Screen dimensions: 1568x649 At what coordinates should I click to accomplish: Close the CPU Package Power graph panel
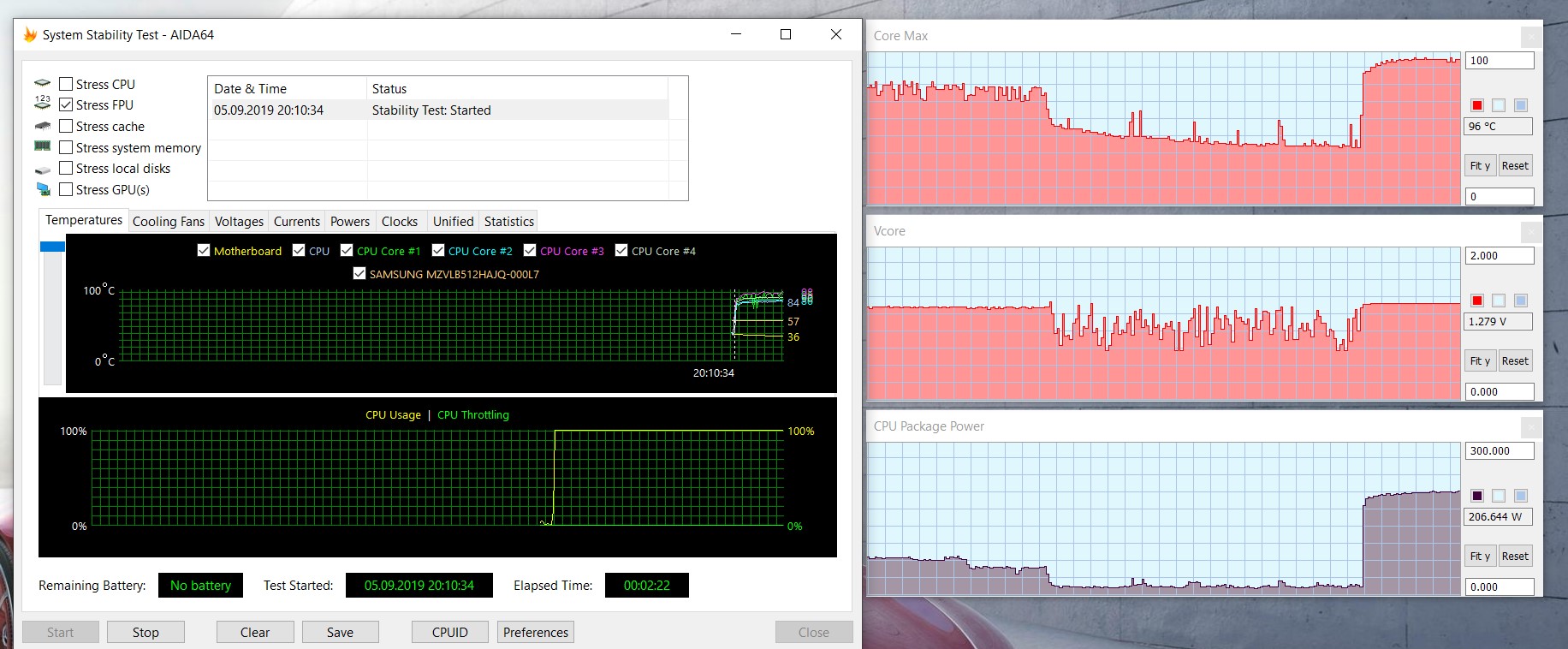[1531, 426]
